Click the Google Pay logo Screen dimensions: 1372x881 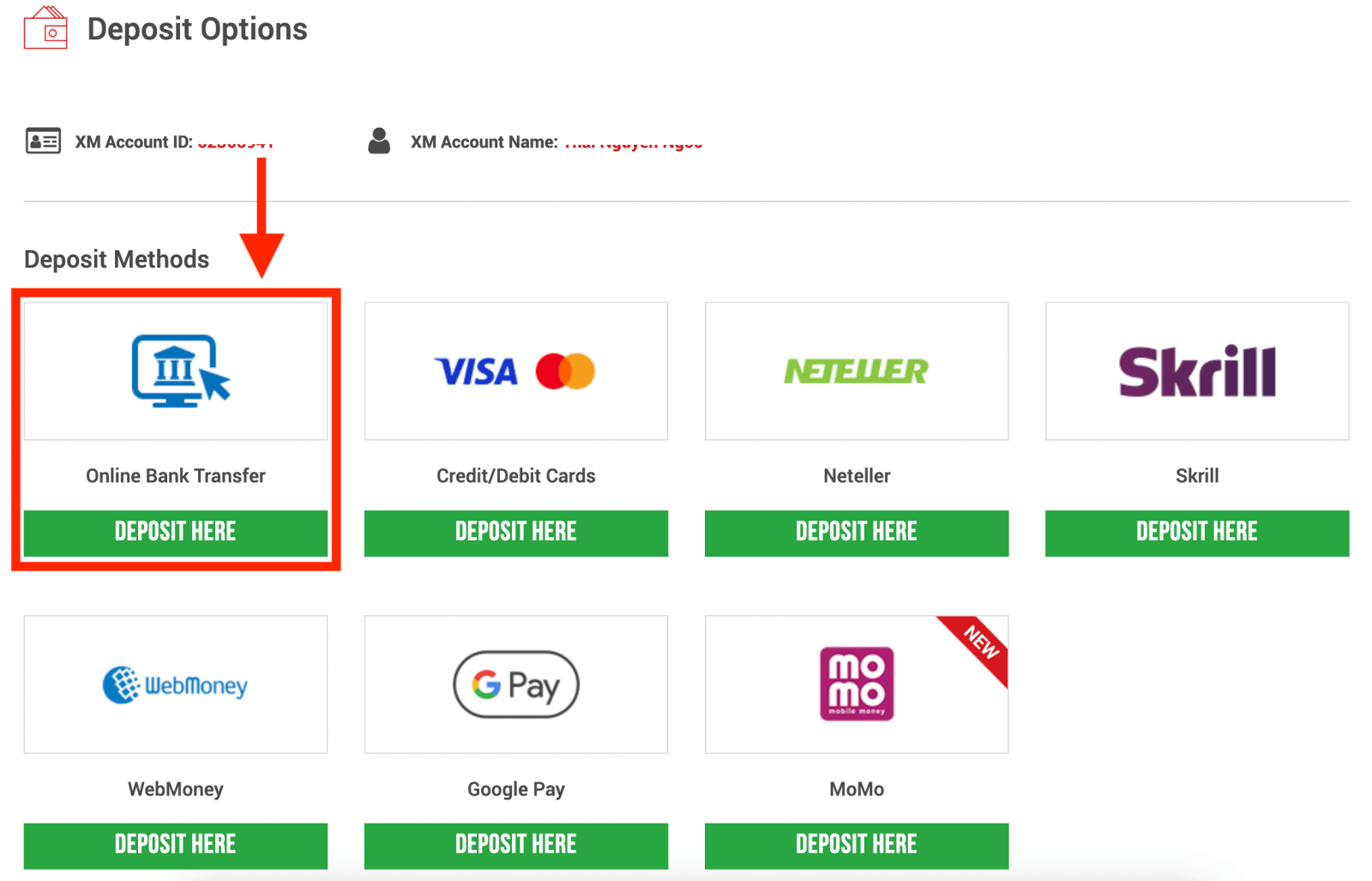tap(514, 685)
